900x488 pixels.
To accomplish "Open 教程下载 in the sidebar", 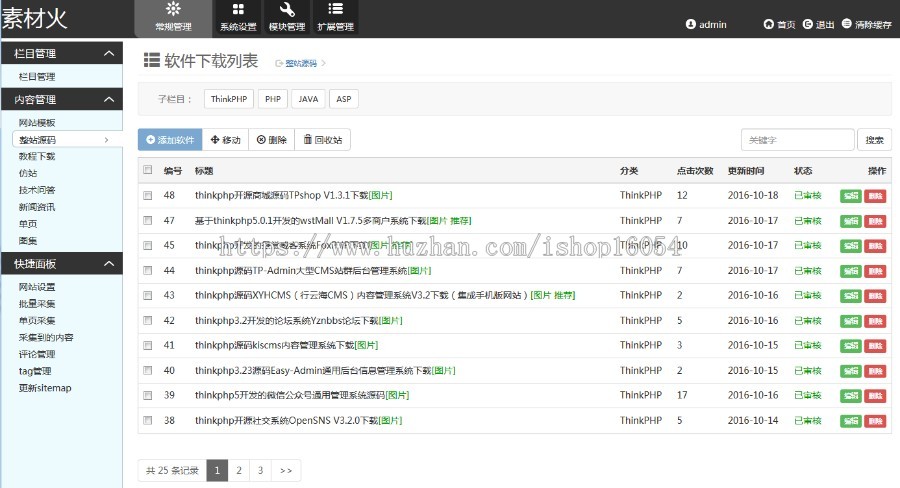I will coord(37,156).
